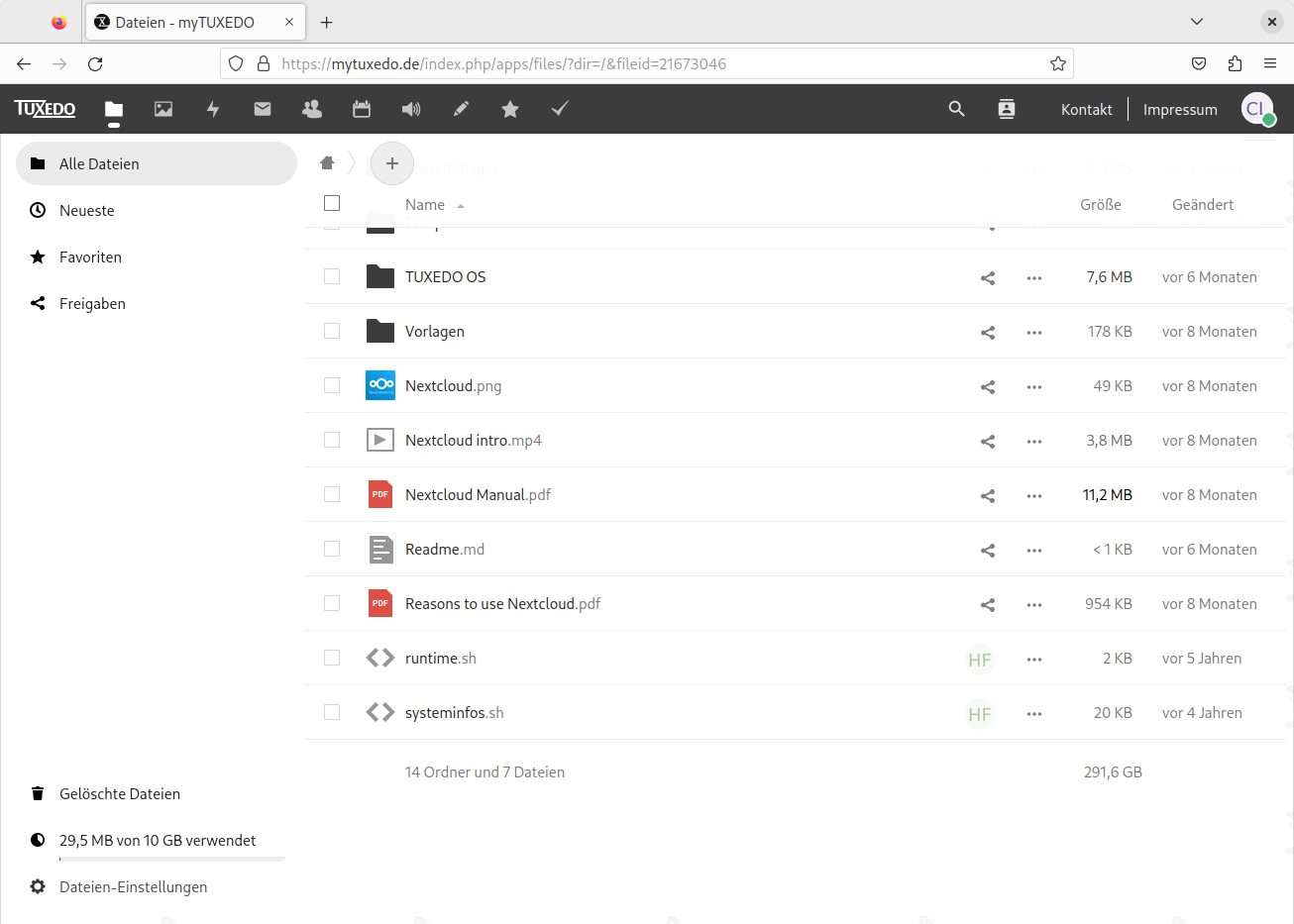Check the Nextcloud intro.mp4 checkbox

(x=332, y=440)
